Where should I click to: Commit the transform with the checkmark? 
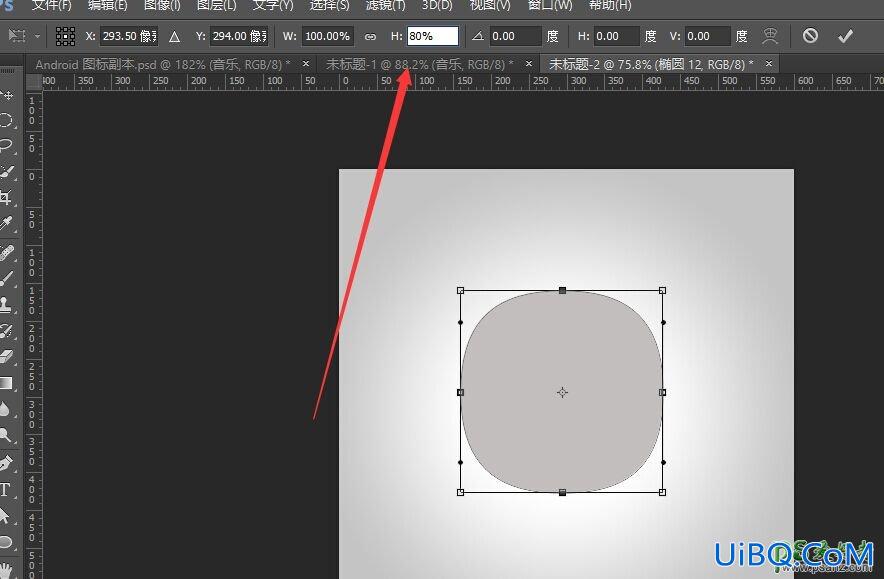point(845,36)
